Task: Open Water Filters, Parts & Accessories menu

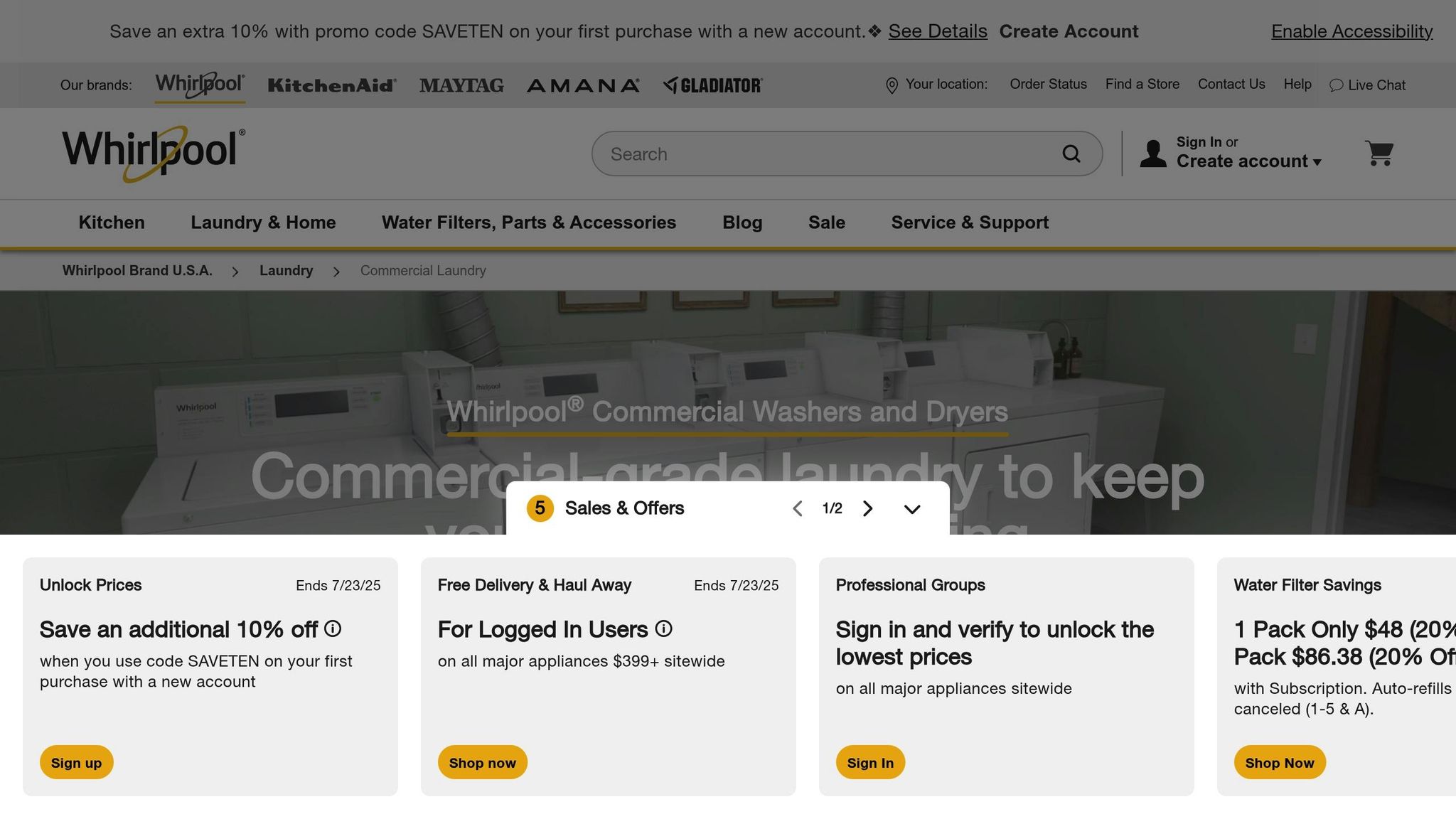Action: 529,223
